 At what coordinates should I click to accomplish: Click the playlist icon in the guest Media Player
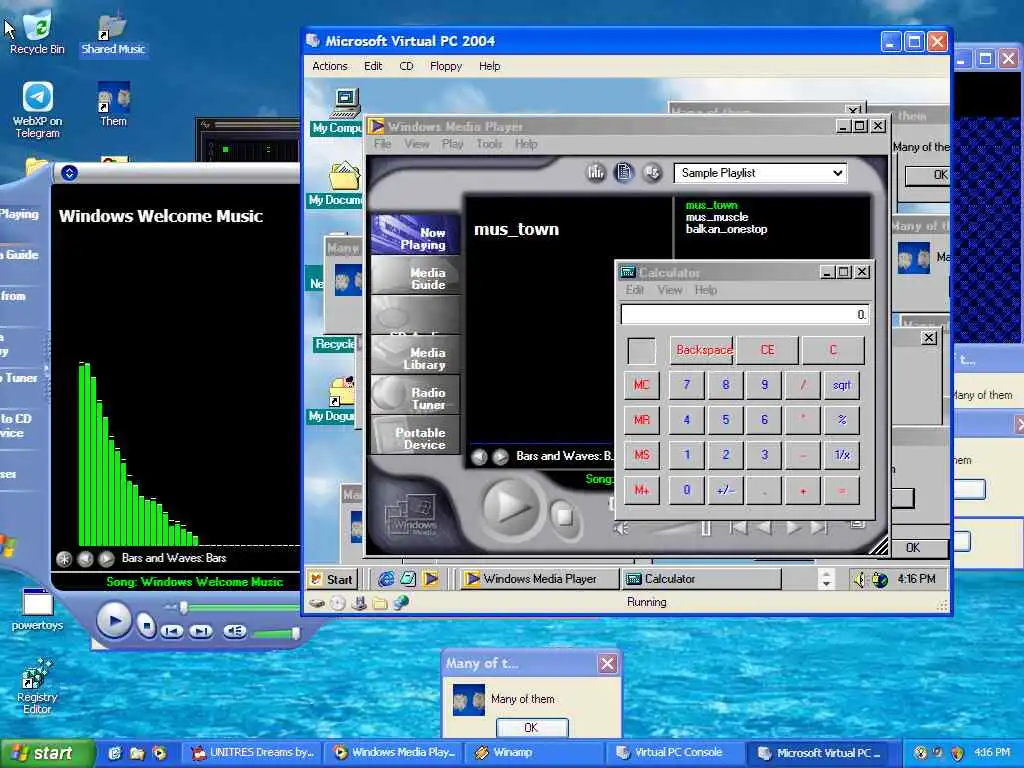point(624,172)
